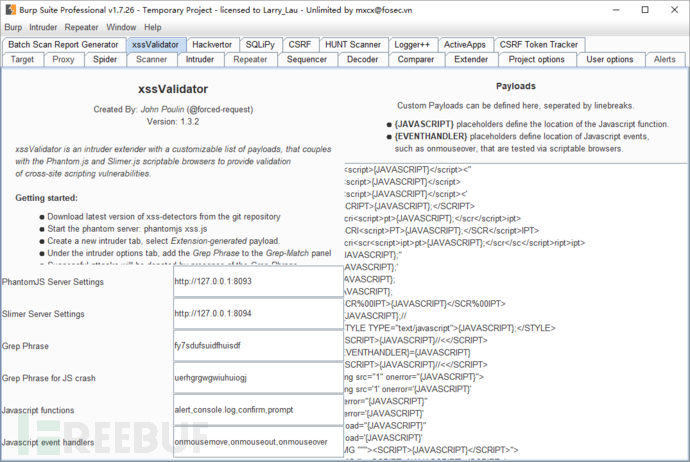Click payload line ending with </script><"
The width and height of the screenshot is (690, 462).
408,169
